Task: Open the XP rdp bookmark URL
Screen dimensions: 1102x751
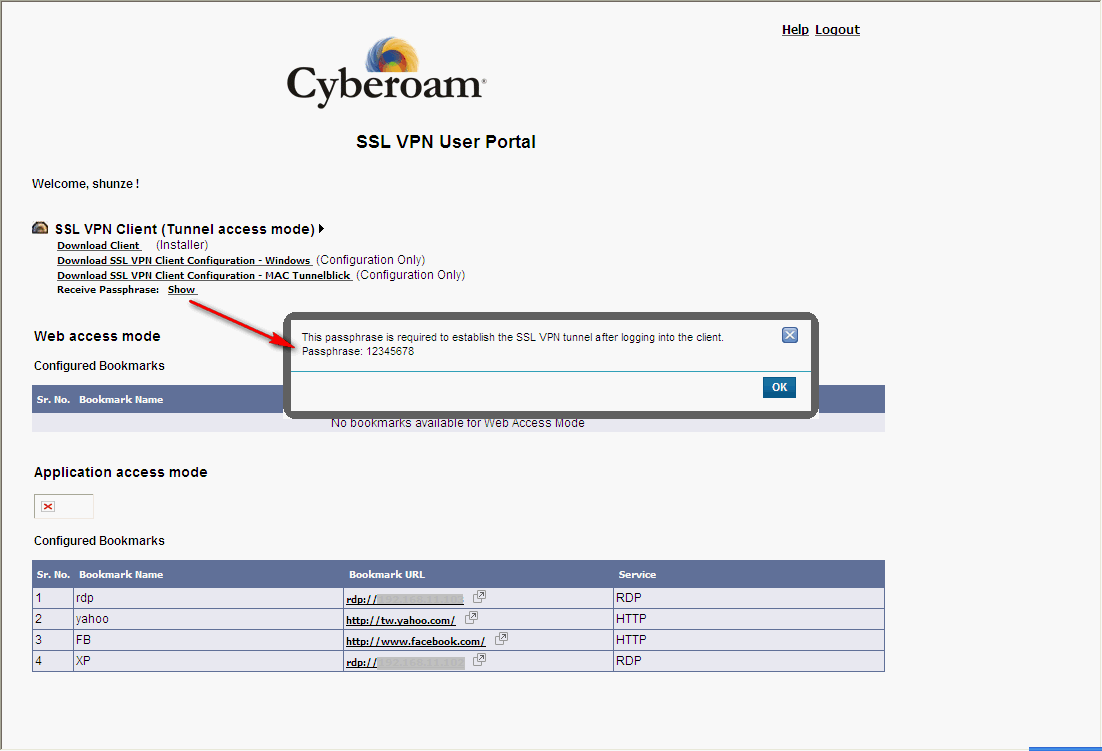Action: pos(406,662)
